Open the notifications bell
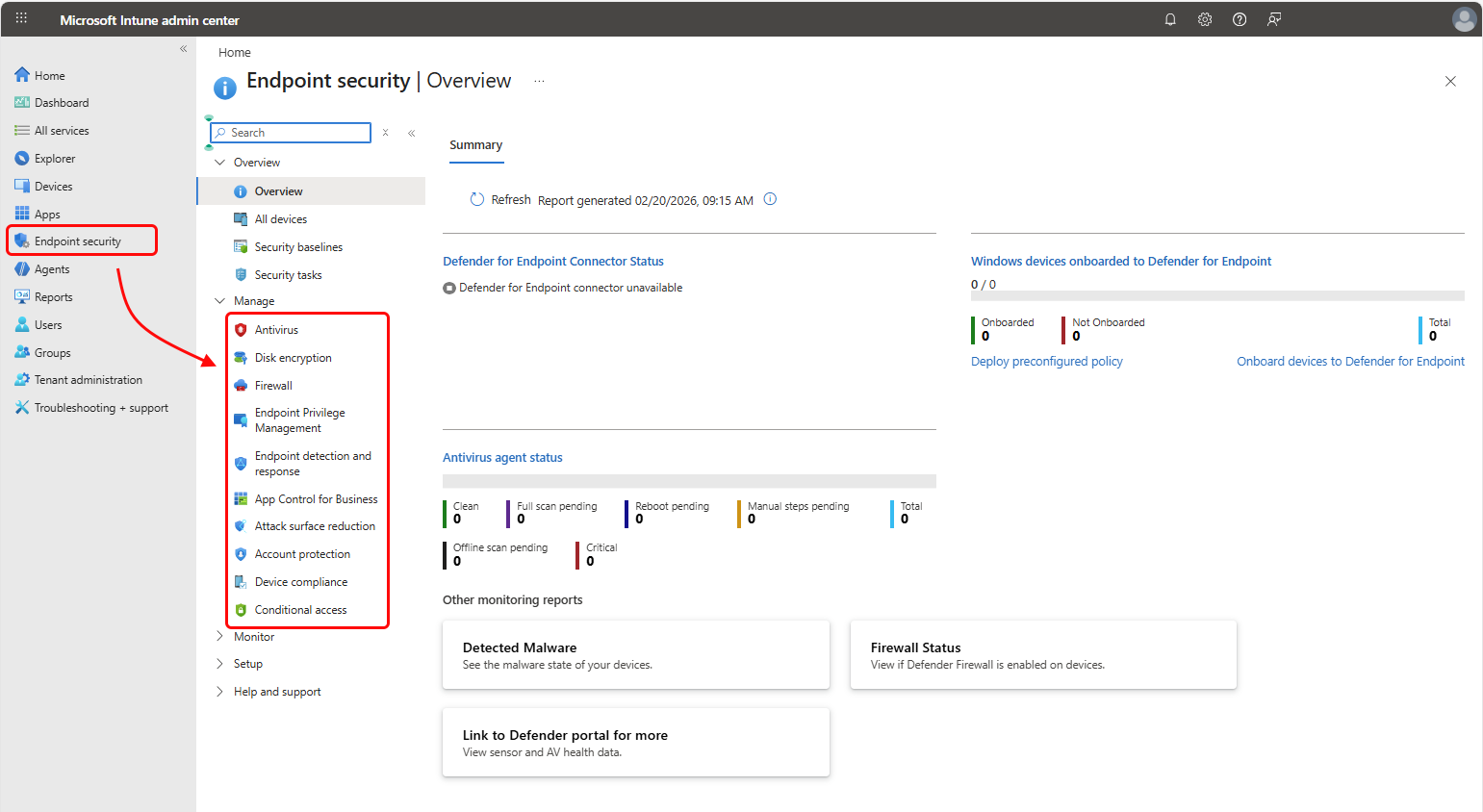The height and width of the screenshot is (812, 1483). [x=1170, y=18]
